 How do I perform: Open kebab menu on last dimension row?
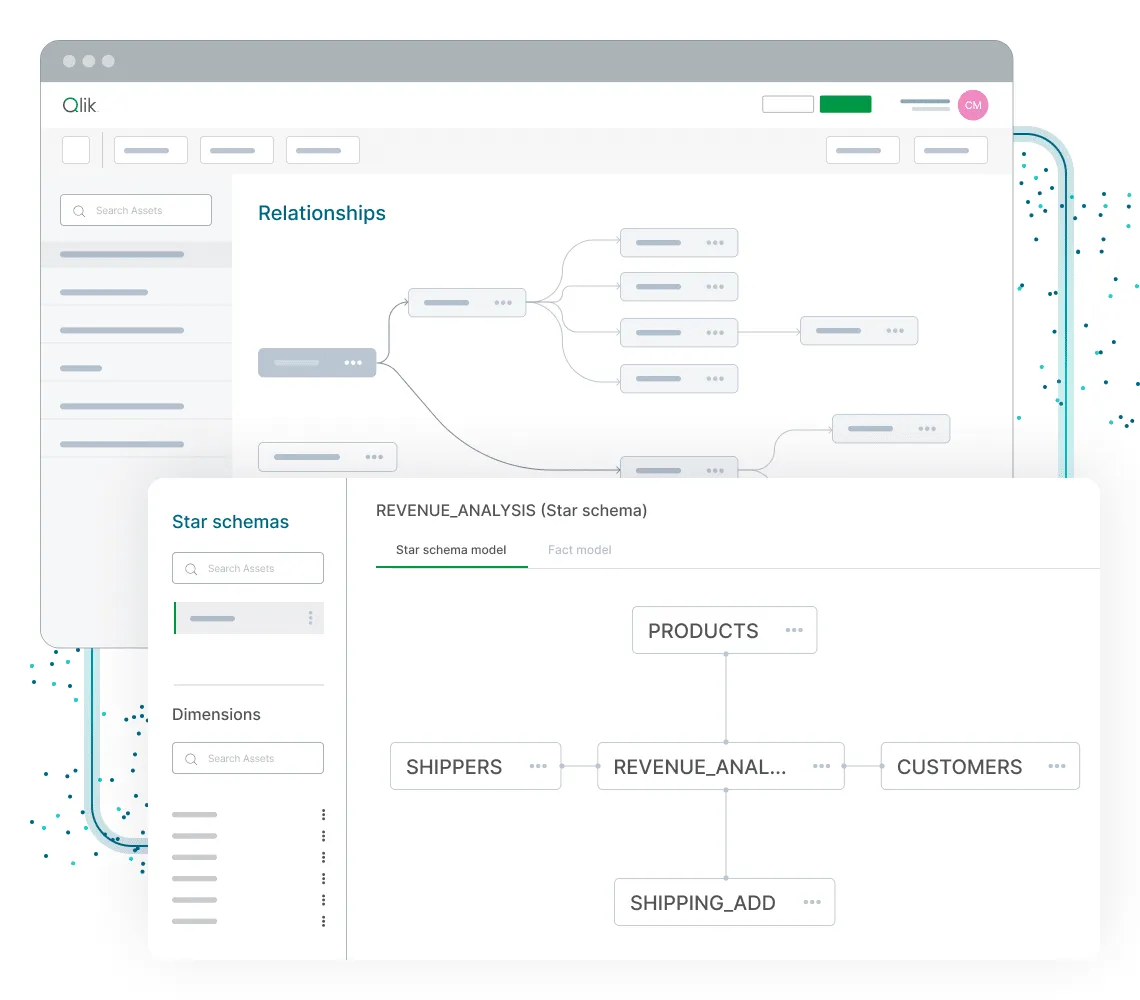pyautogui.click(x=324, y=921)
